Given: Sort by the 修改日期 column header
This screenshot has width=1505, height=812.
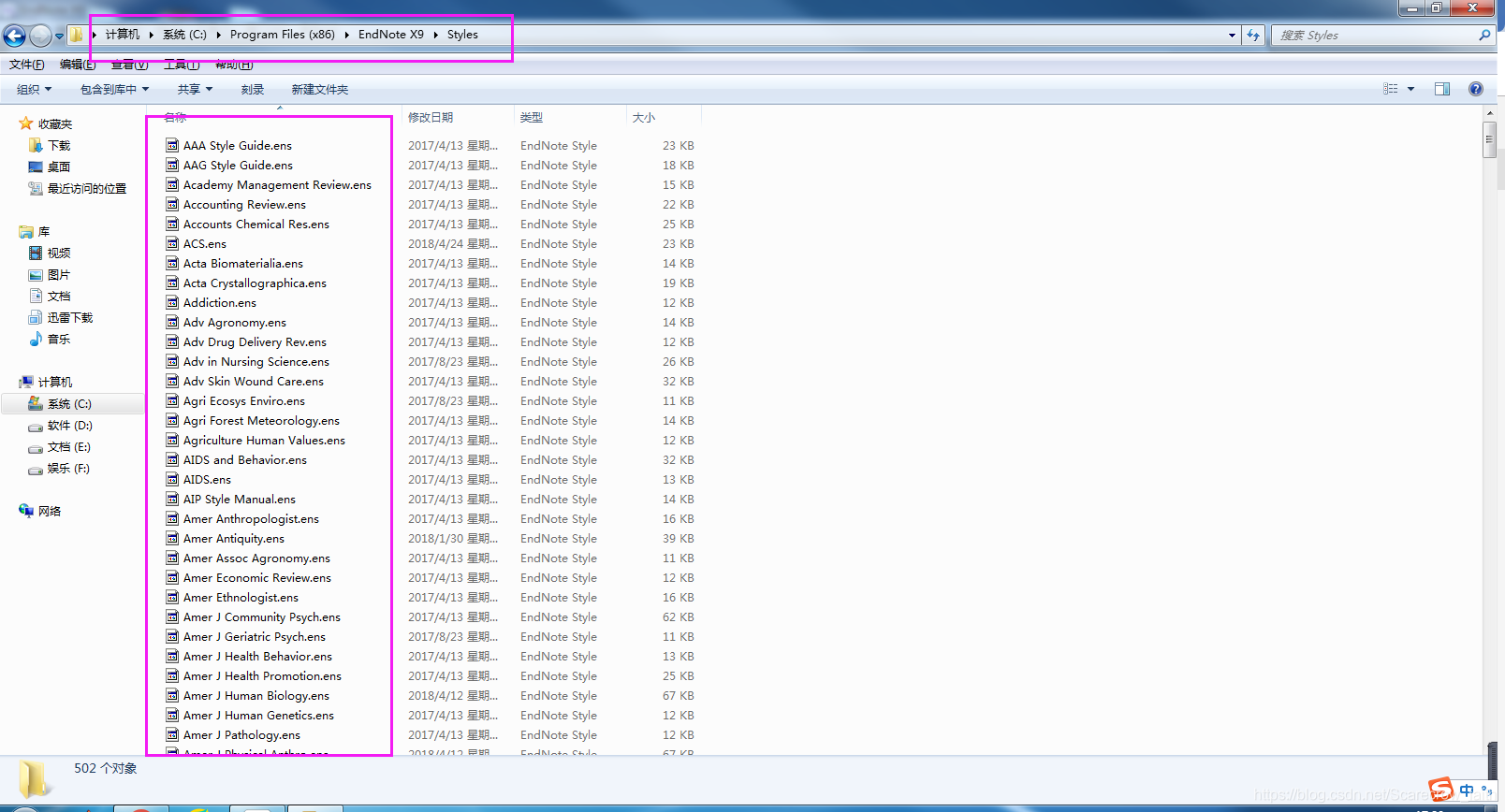Looking at the screenshot, I should tap(458, 117).
